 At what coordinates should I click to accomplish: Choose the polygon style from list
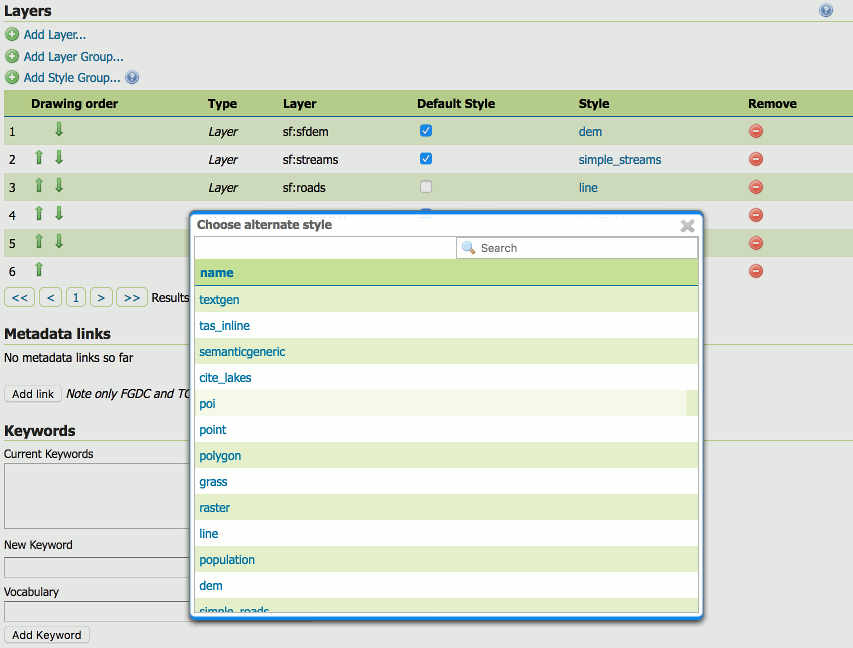tap(220, 456)
